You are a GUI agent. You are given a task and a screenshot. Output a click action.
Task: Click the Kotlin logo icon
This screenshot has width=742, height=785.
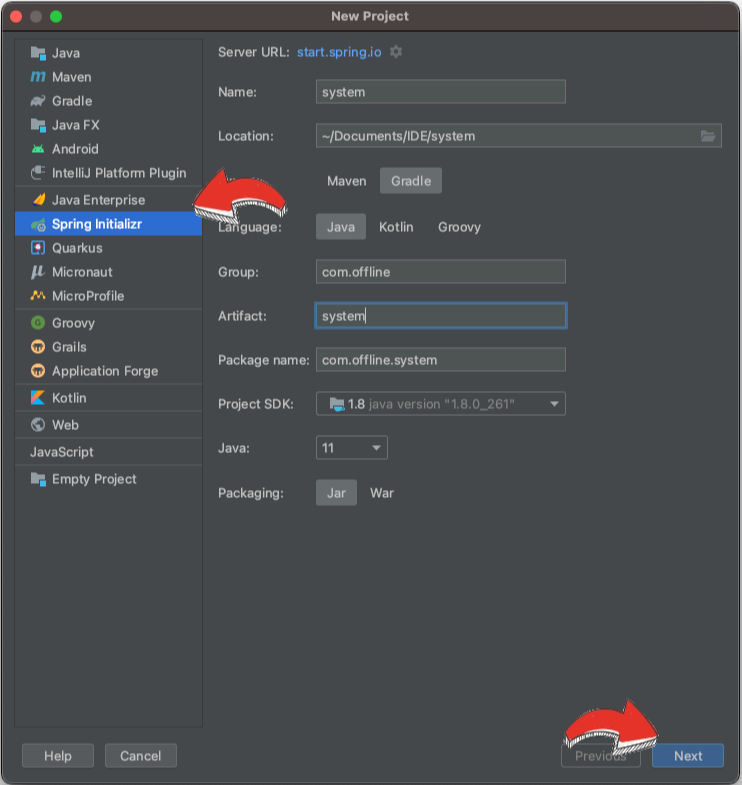38,398
